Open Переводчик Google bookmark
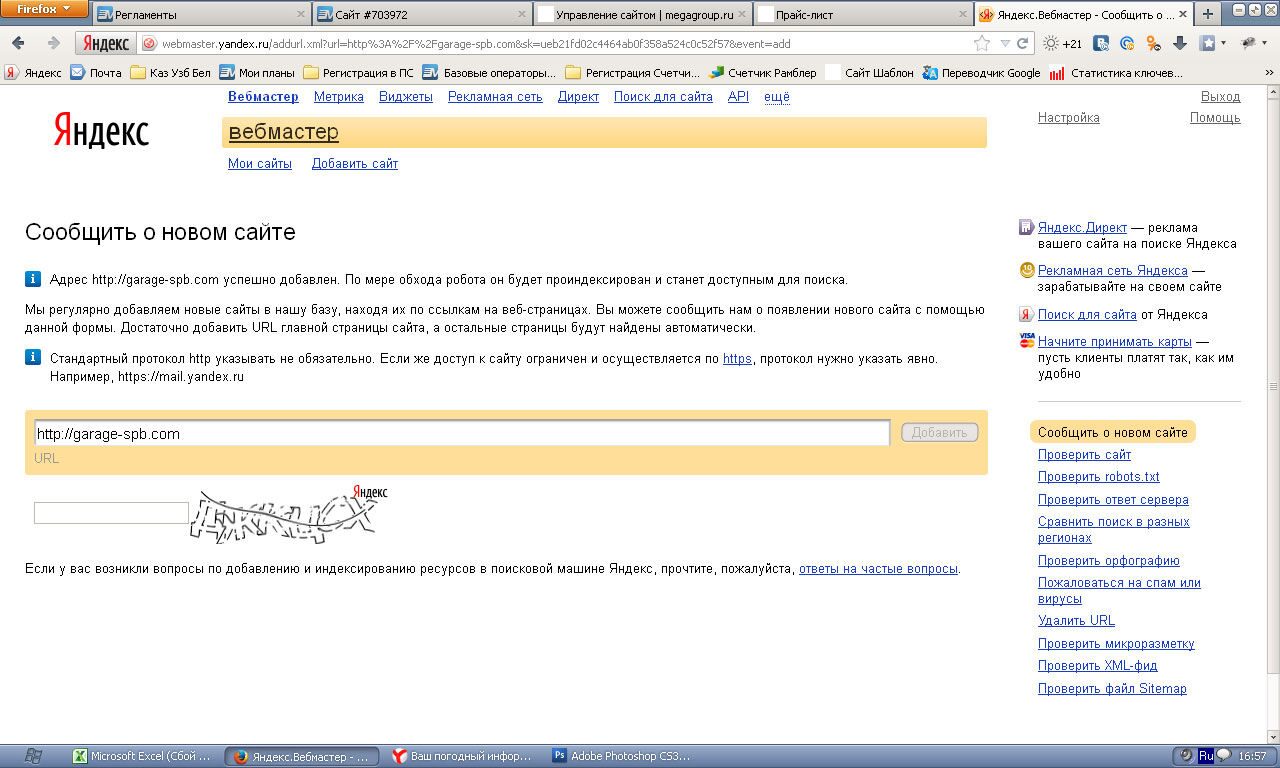Image resolution: width=1280 pixels, height=768 pixels. coord(981,72)
